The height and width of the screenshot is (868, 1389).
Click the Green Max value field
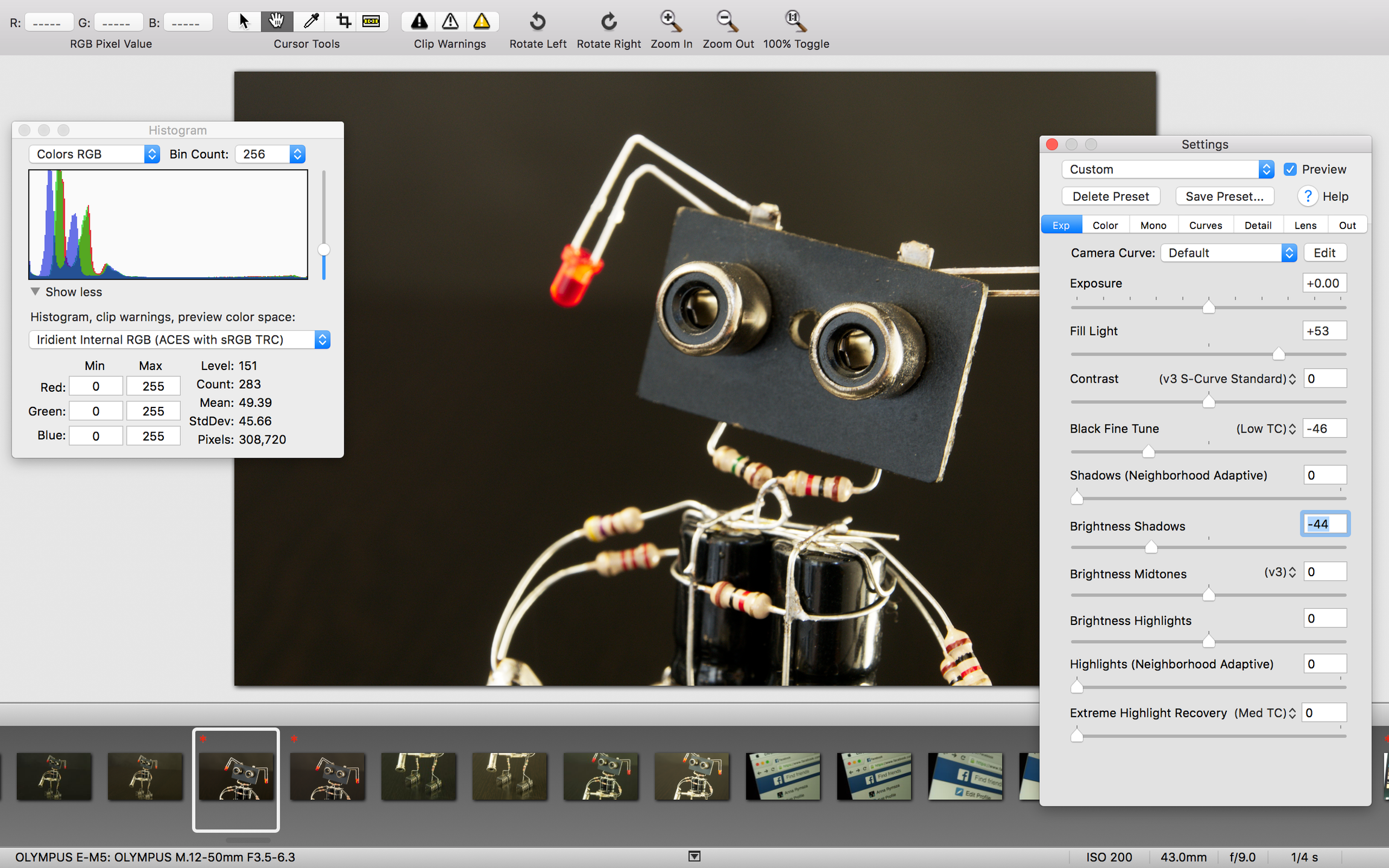pos(153,411)
